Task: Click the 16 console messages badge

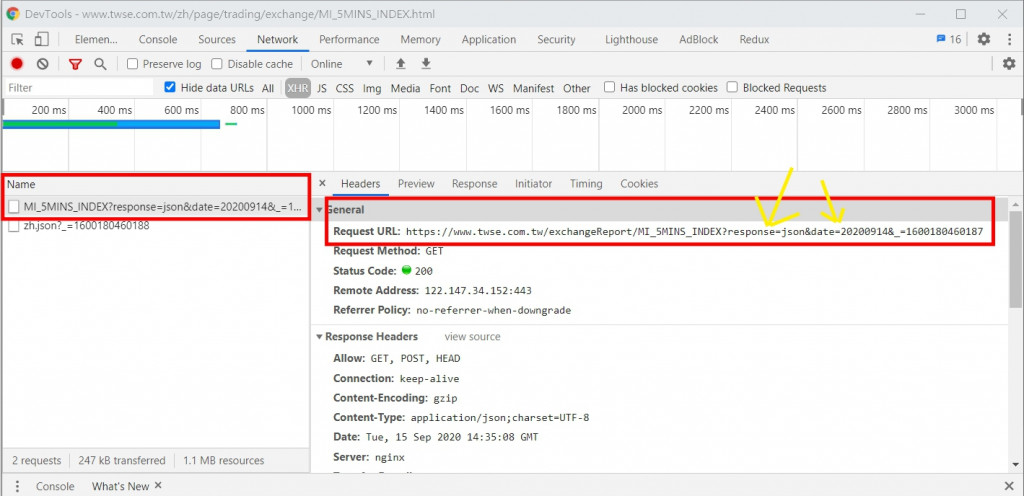Action: [949, 39]
